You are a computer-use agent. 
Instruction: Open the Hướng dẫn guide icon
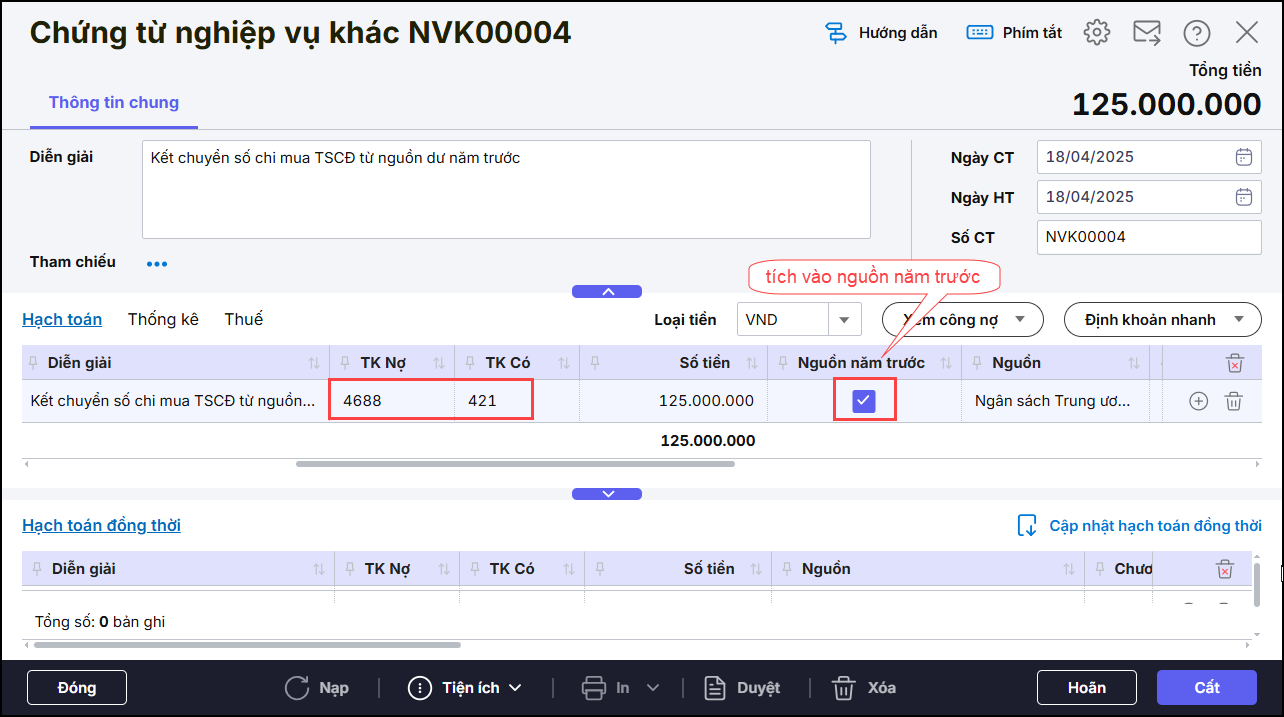click(x=835, y=33)
